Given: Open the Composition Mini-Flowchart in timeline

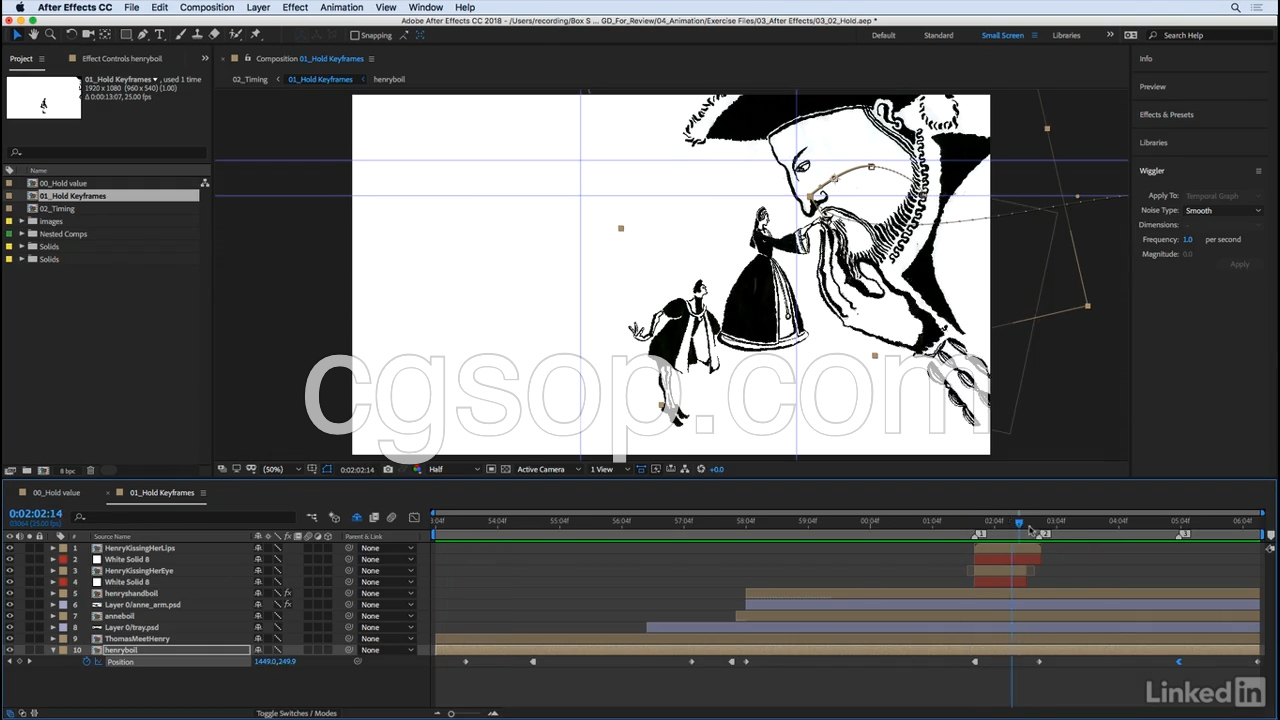Looking at the screenshot, I should 312,518.
